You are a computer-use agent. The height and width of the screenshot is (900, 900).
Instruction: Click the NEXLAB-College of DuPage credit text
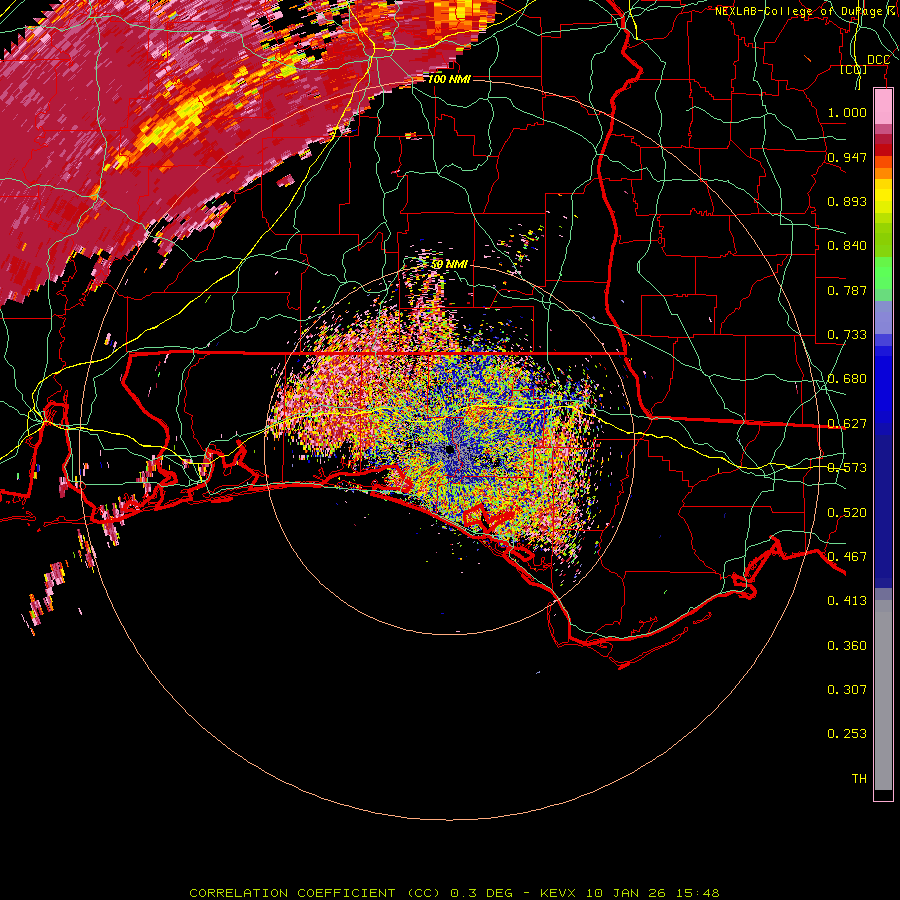coord(806,11)
